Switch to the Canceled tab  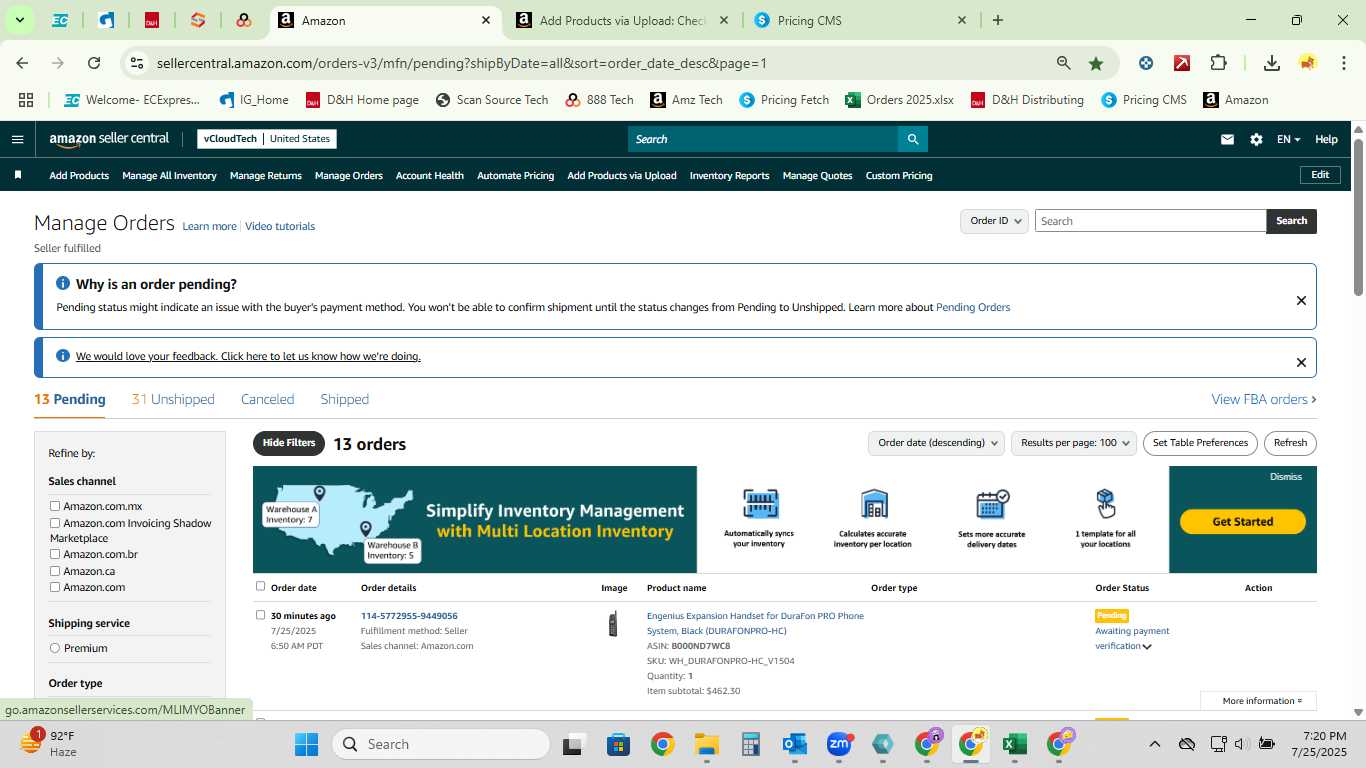pos(267,399)
